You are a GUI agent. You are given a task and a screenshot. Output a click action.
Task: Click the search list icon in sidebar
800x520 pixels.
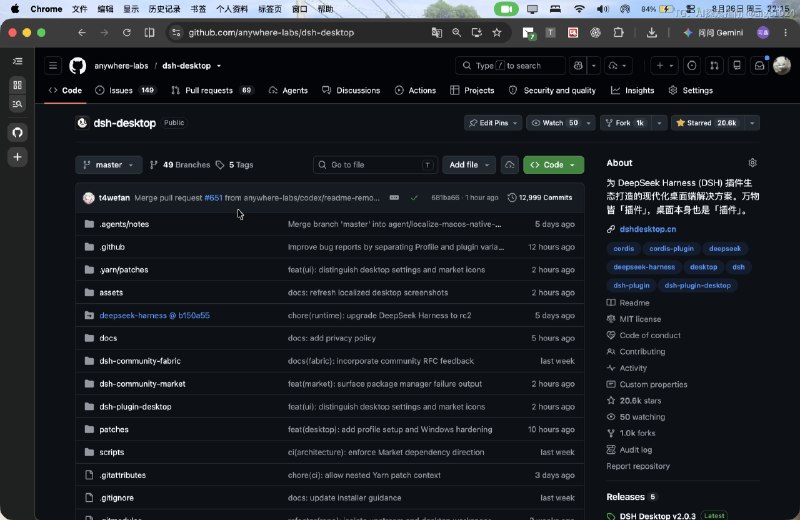17,104
